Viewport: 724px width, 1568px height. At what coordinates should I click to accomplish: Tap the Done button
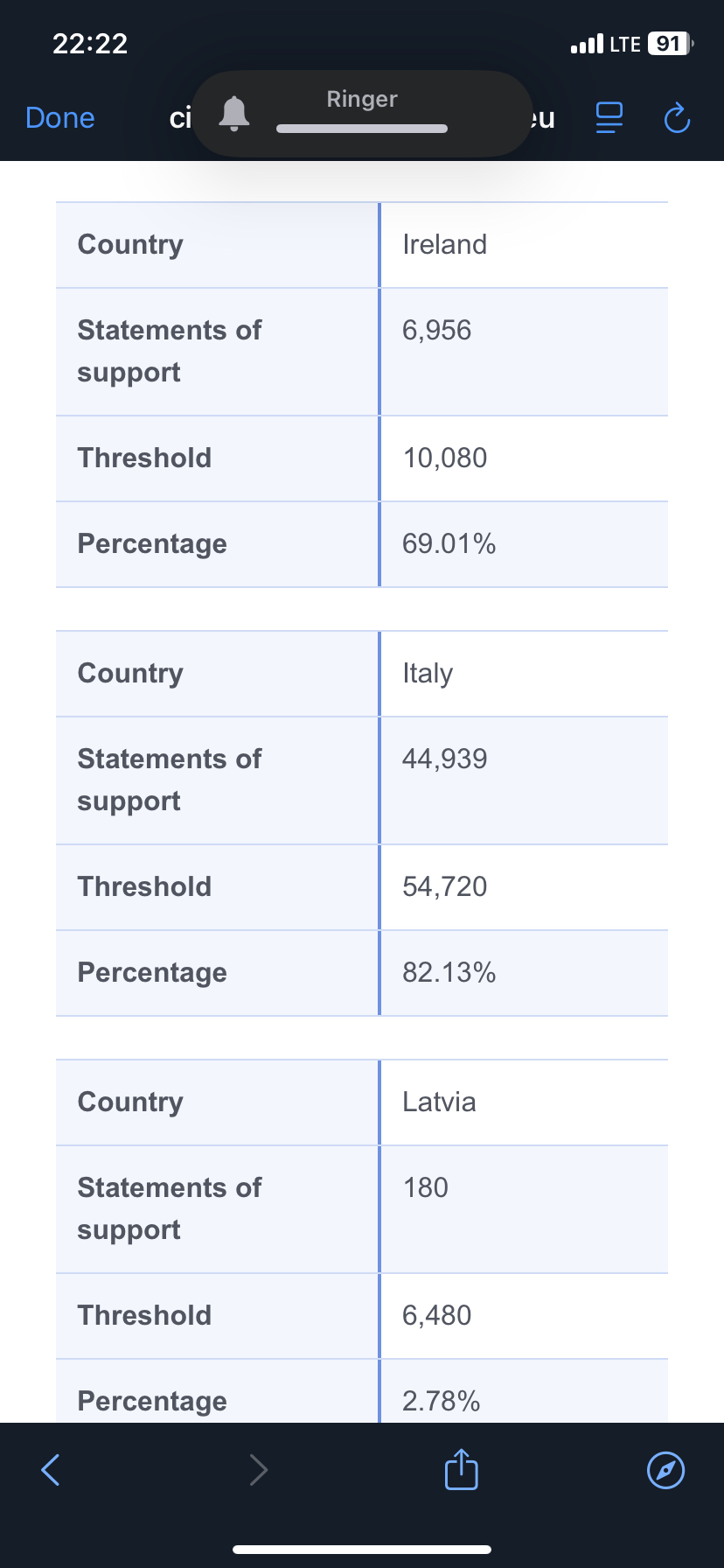60,117
